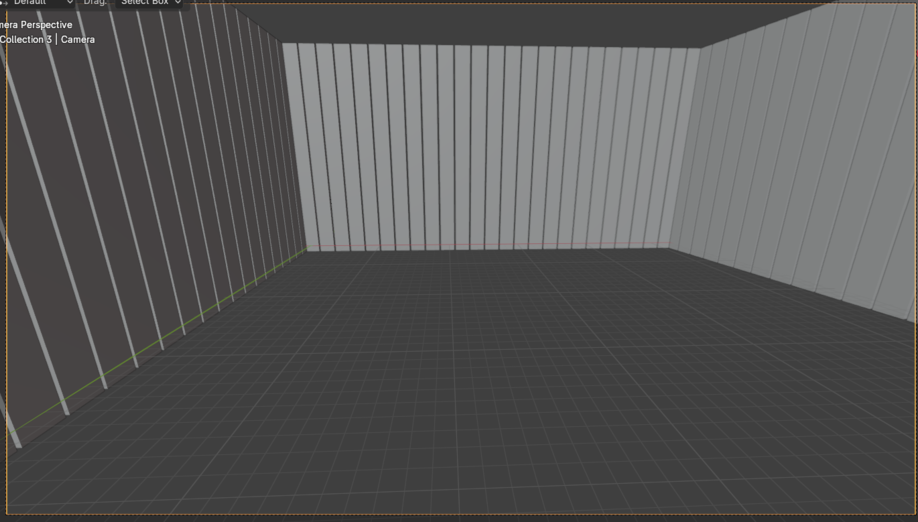
Task: Open the Select Box drag dropdown
Action: point(151,3)
